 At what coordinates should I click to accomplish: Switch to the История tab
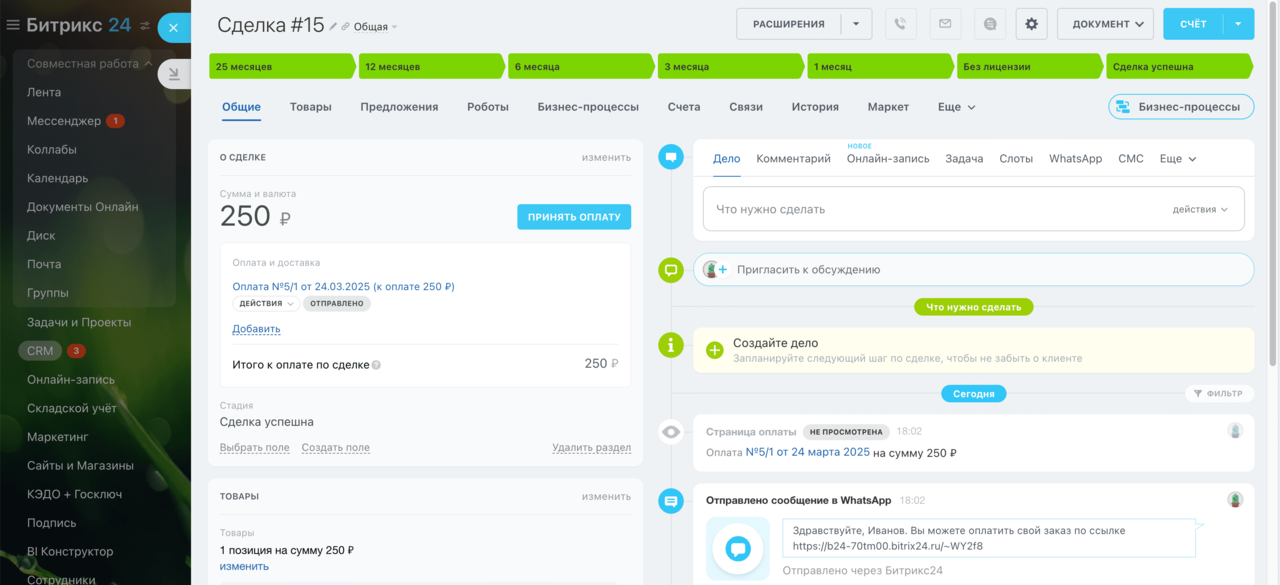pyautogui.click(x=815, y=107)
